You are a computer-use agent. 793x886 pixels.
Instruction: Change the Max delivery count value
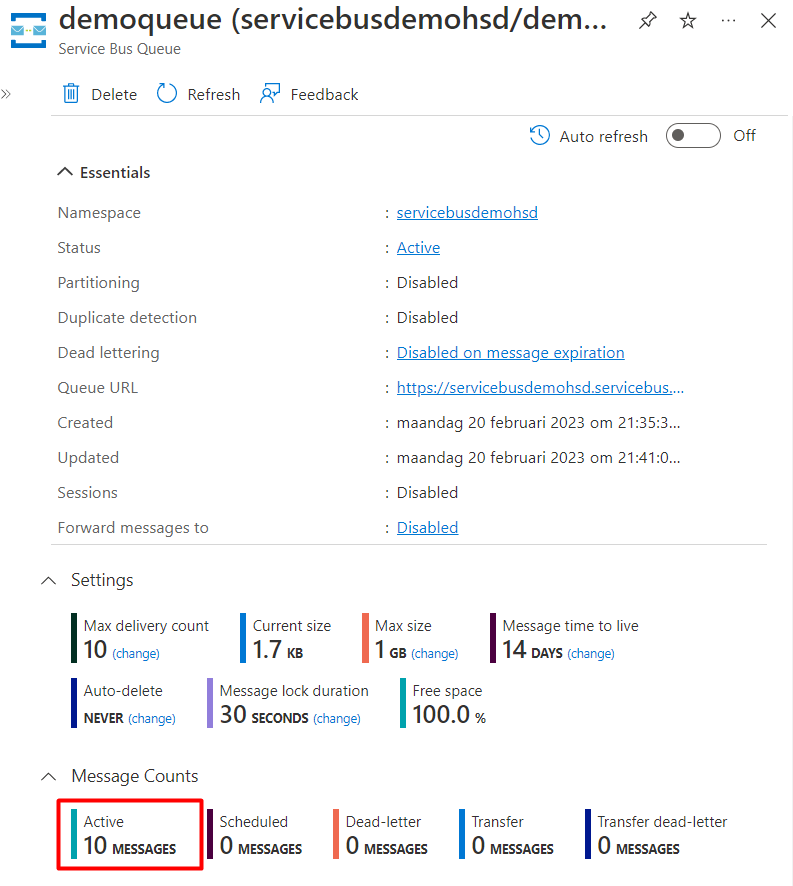pyautogui.click(x=136, y=654)
